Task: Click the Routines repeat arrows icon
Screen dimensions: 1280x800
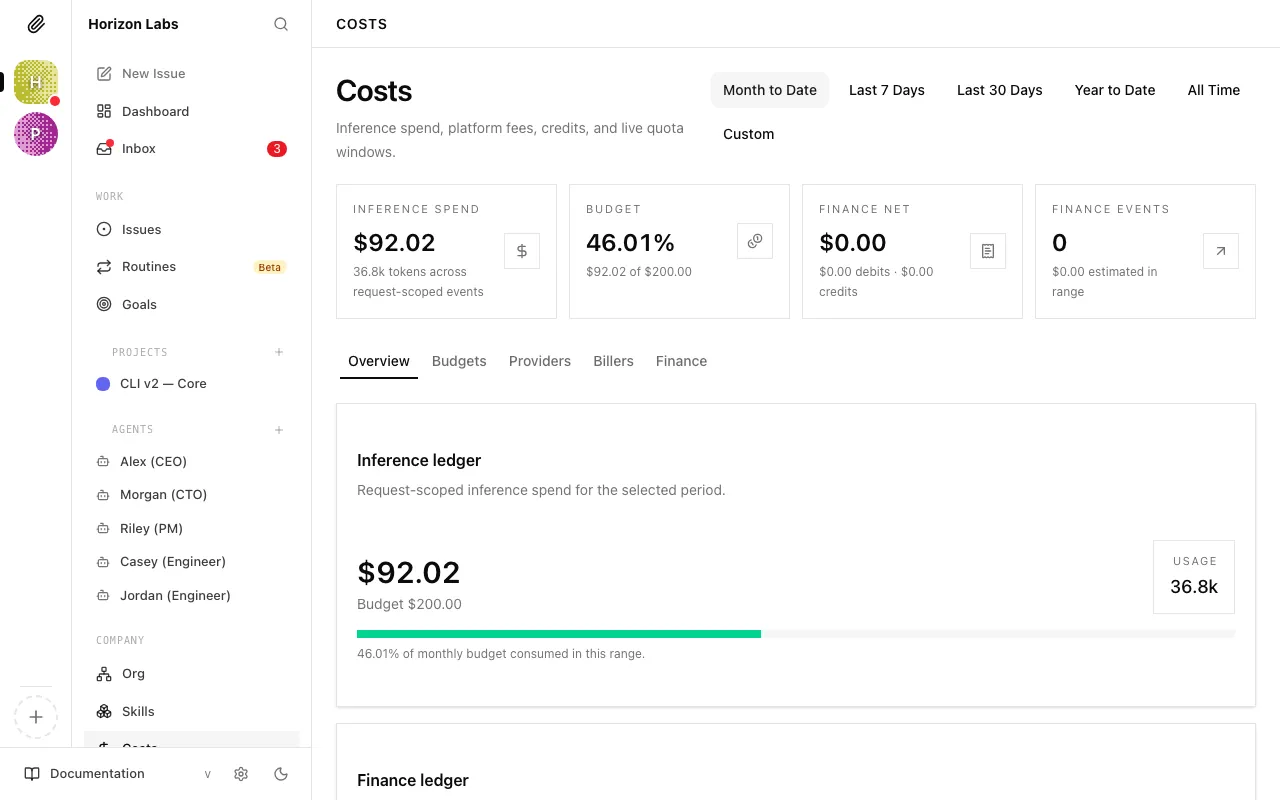Action: 104,267
